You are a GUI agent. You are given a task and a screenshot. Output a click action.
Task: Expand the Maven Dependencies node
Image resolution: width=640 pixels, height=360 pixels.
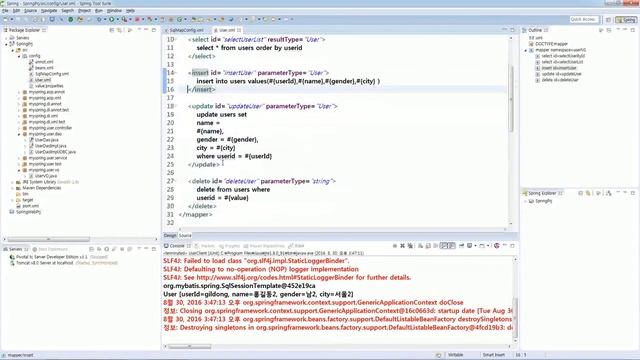12,188
